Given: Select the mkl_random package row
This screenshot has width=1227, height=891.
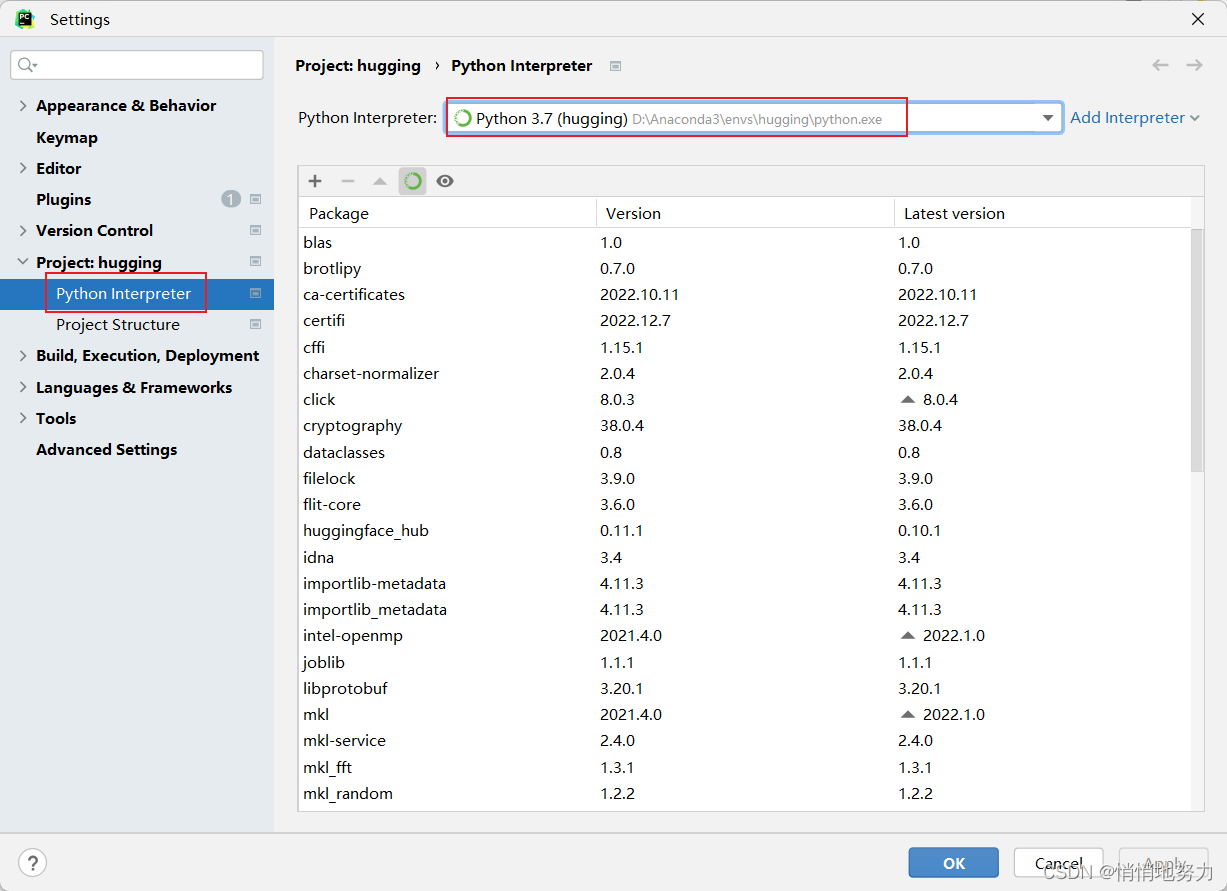Looking at the screenshot, I should tap(745, 793).
